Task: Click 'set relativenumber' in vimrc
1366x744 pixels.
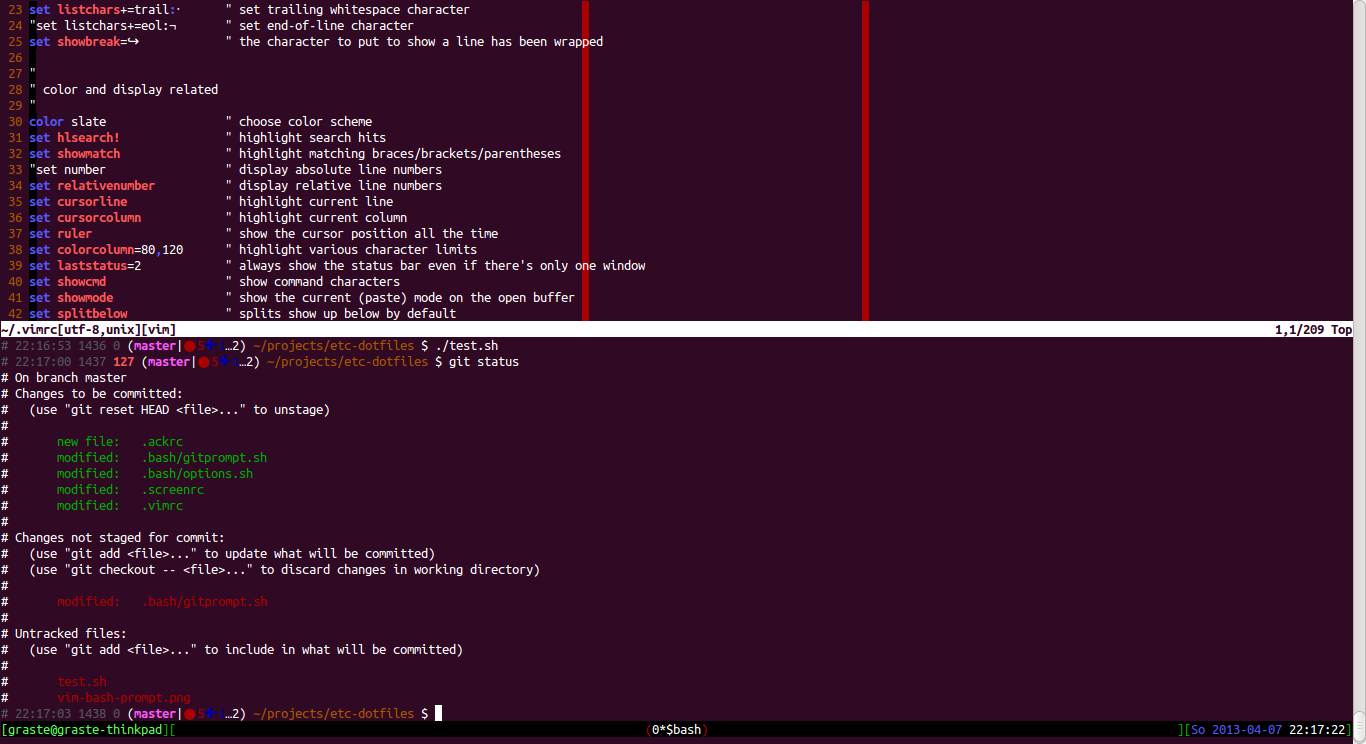Action: [x=92, y=185]
